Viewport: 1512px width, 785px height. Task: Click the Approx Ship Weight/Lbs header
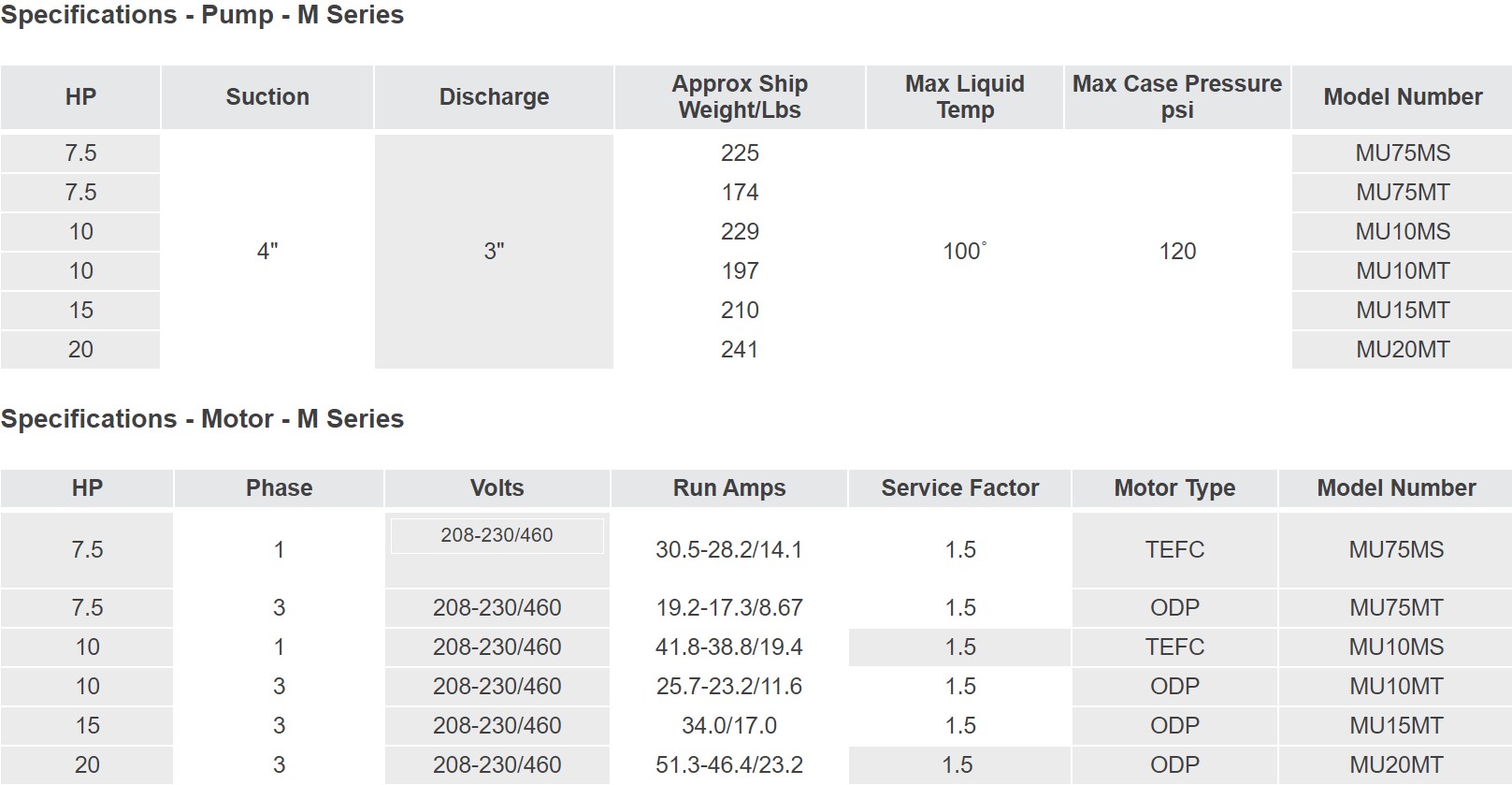pos(740,96)
